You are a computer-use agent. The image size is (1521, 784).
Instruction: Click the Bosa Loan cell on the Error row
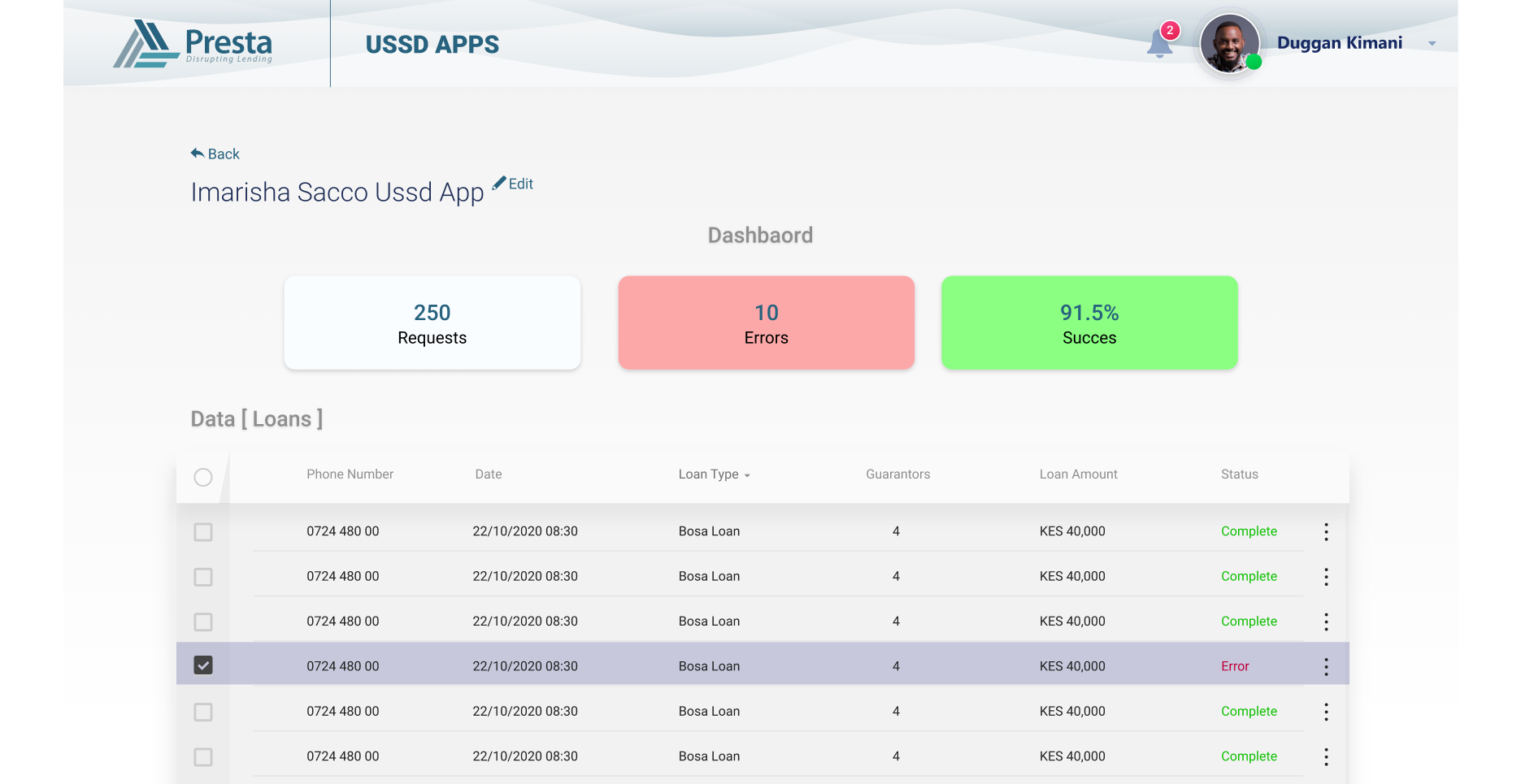pos(709,666)
